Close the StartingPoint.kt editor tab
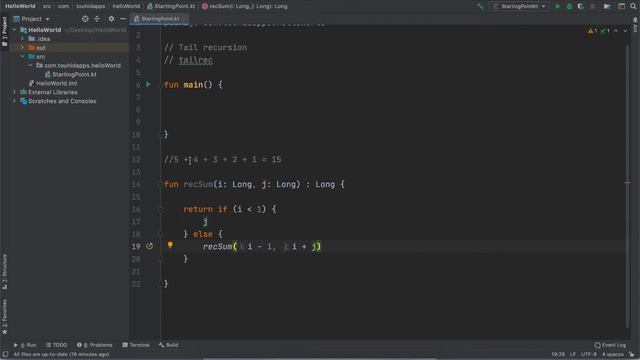Screen dimensions: 640x360 tap(184, 19)
